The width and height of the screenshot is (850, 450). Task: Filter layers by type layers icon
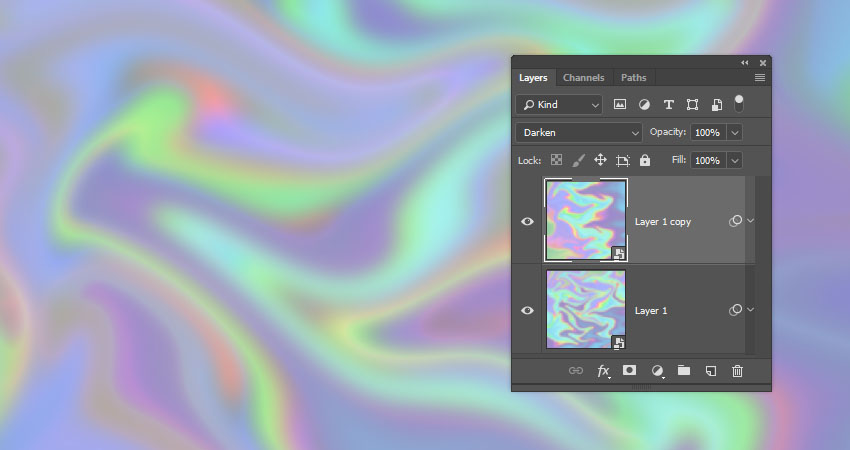(x=668, y=105)
